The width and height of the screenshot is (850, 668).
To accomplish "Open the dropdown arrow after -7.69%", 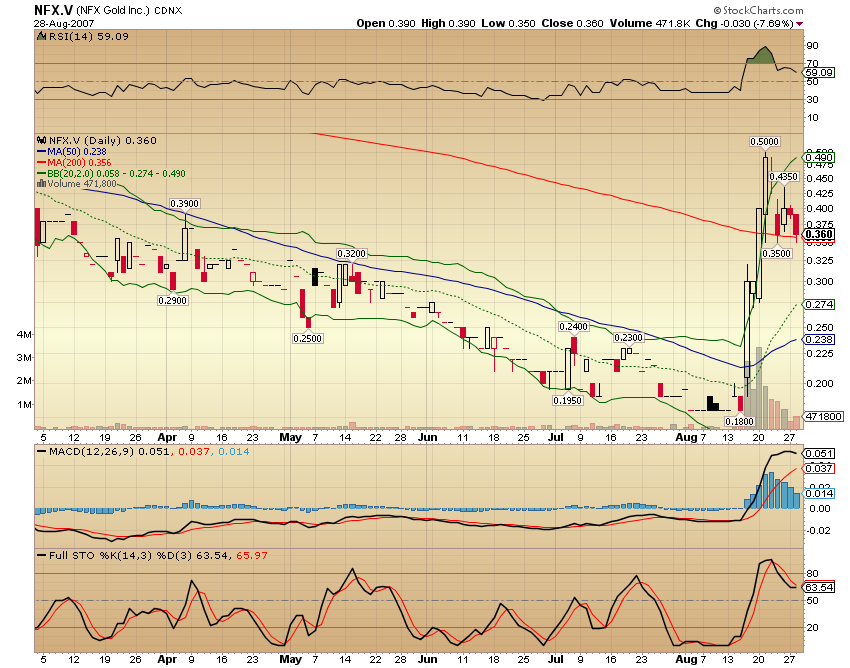I will (800, 23).
